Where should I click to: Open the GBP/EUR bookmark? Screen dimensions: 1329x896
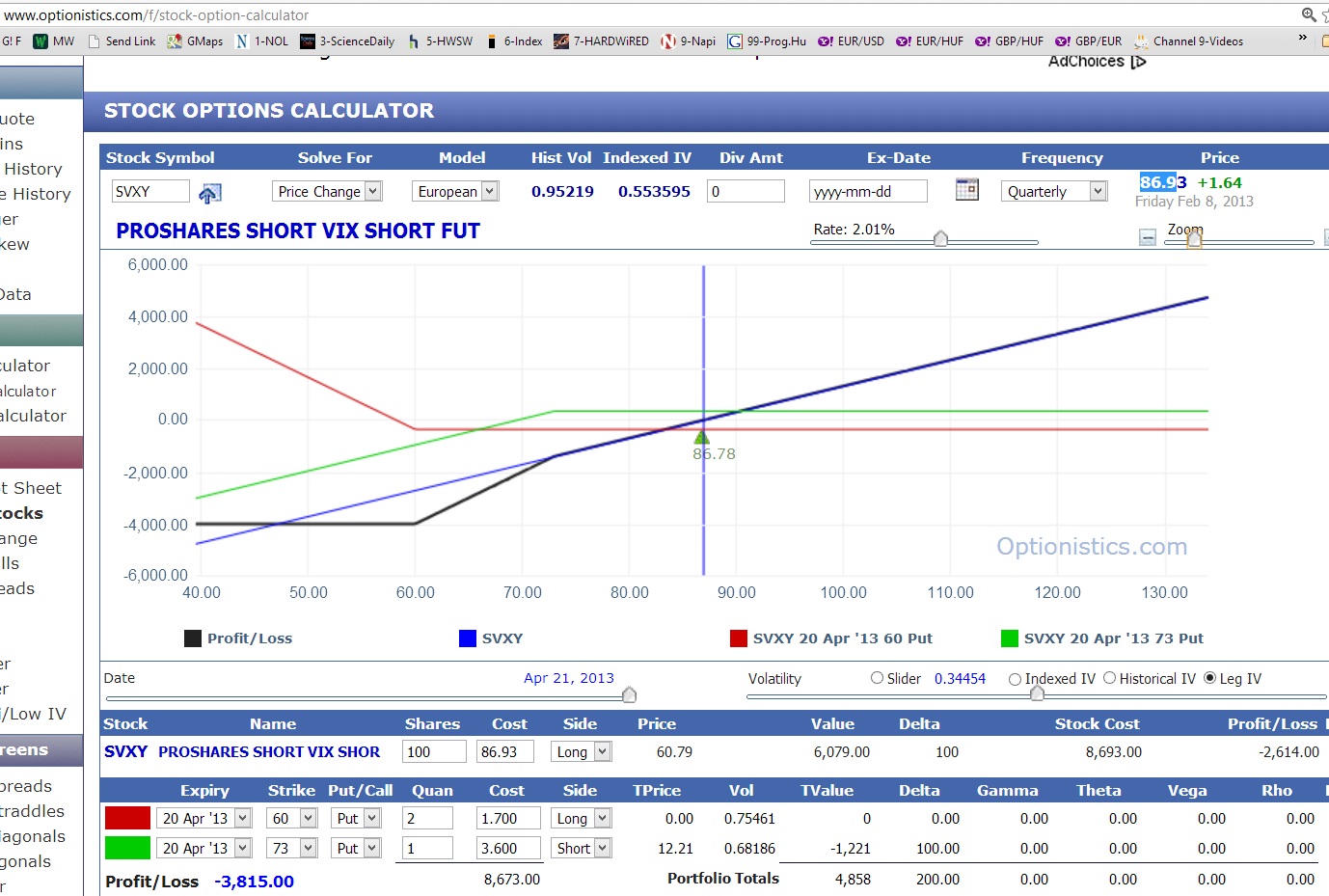tap(1089, 41)
